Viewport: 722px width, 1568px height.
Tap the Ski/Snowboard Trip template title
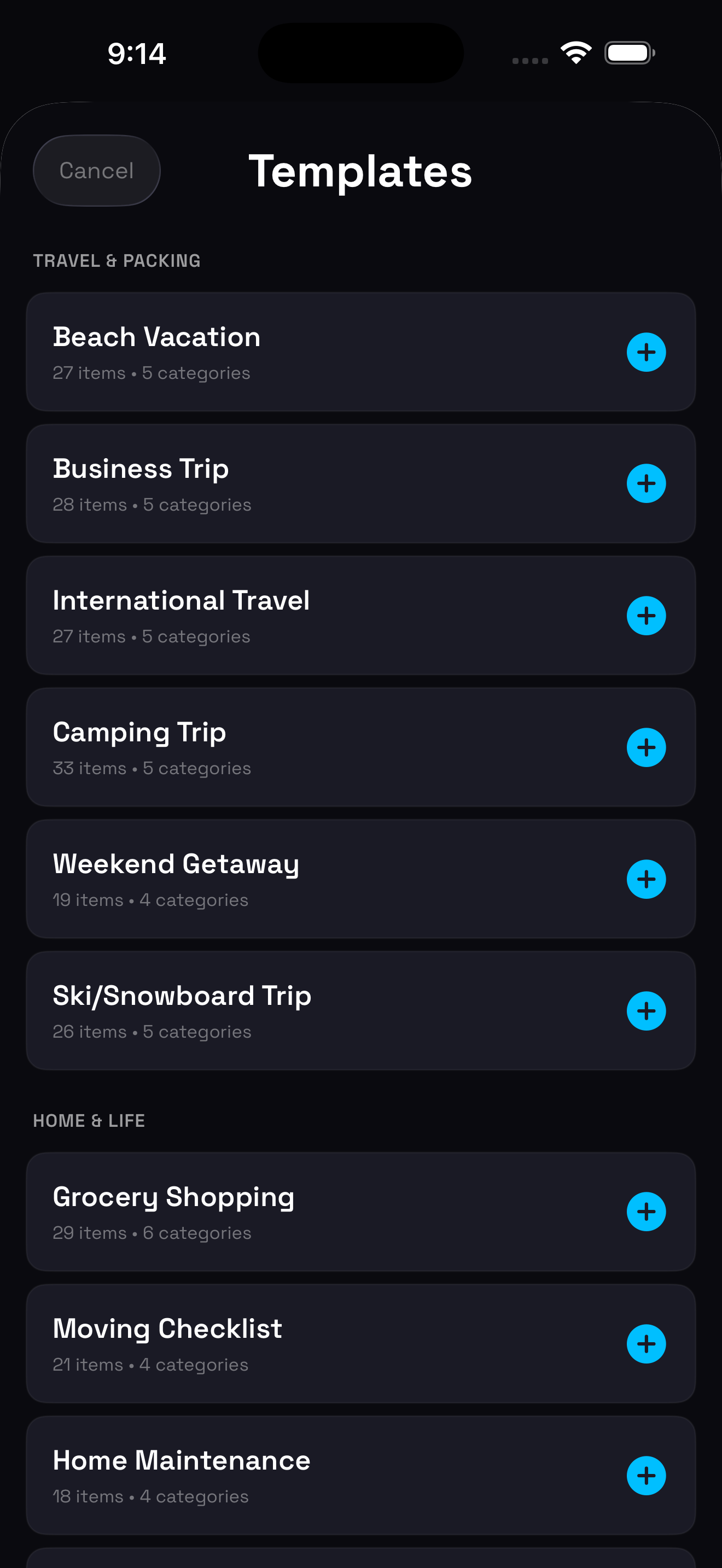tap(182, 996)
